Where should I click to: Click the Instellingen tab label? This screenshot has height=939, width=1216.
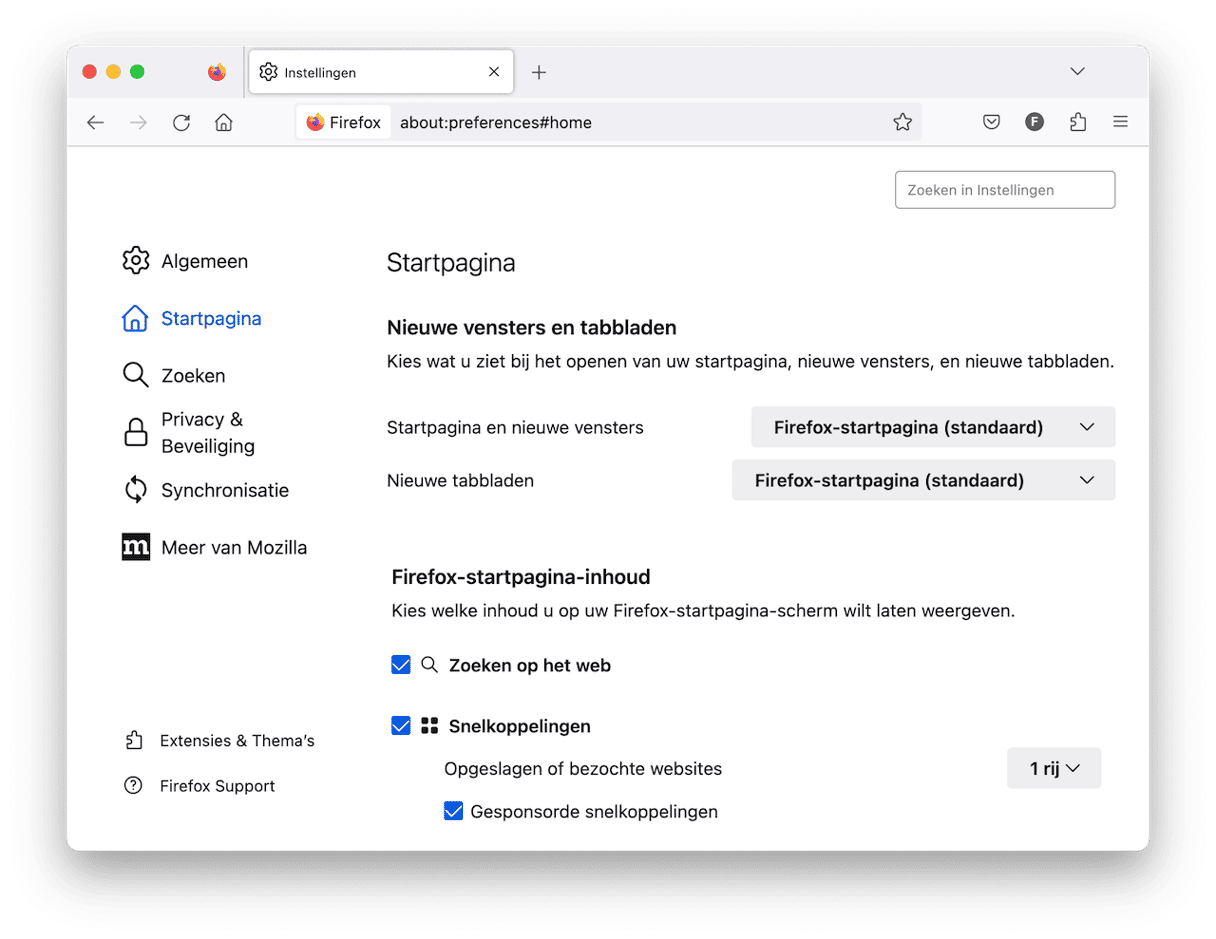pyautogui.click(x=320, y=72)
